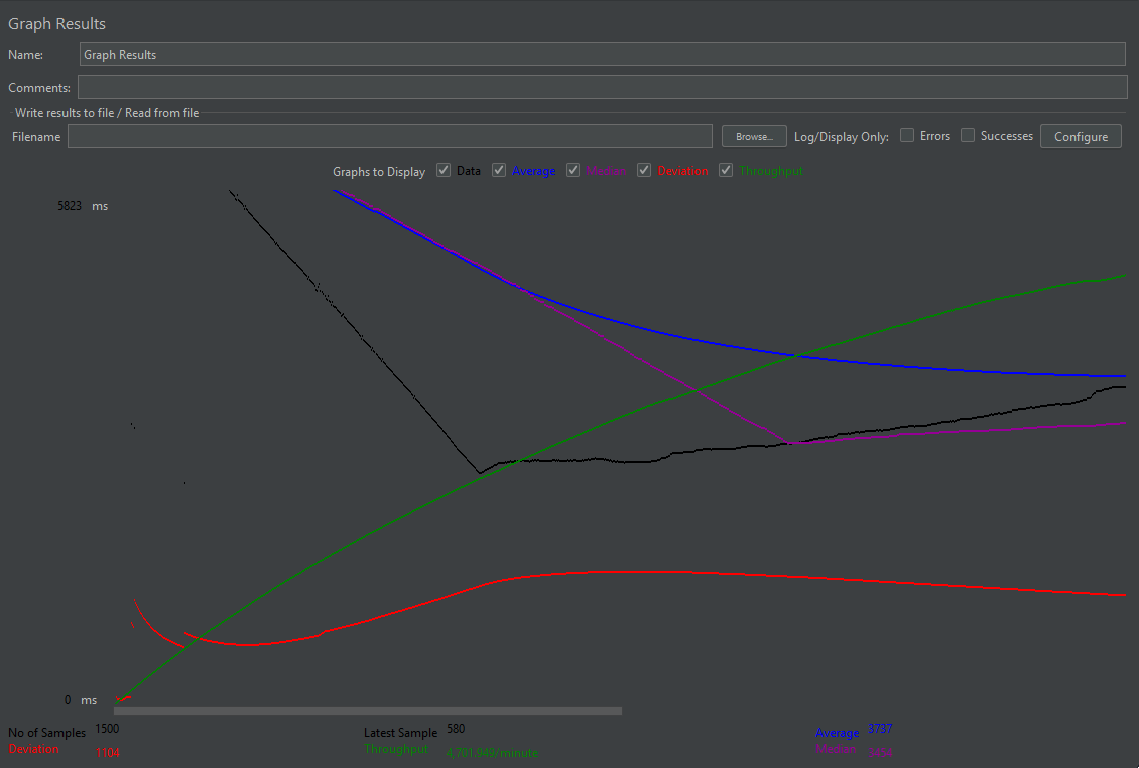Toggle the Data graph checkbox
1139x768 pixels.
[x=443, y=170]
